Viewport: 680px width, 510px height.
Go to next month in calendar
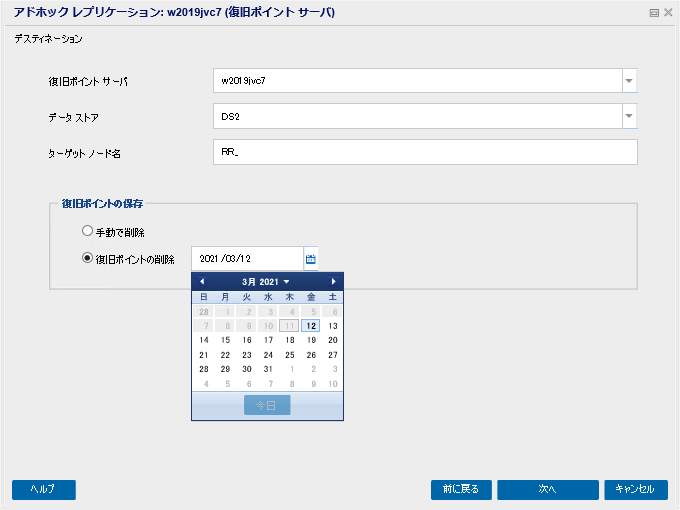pos(333,281)
